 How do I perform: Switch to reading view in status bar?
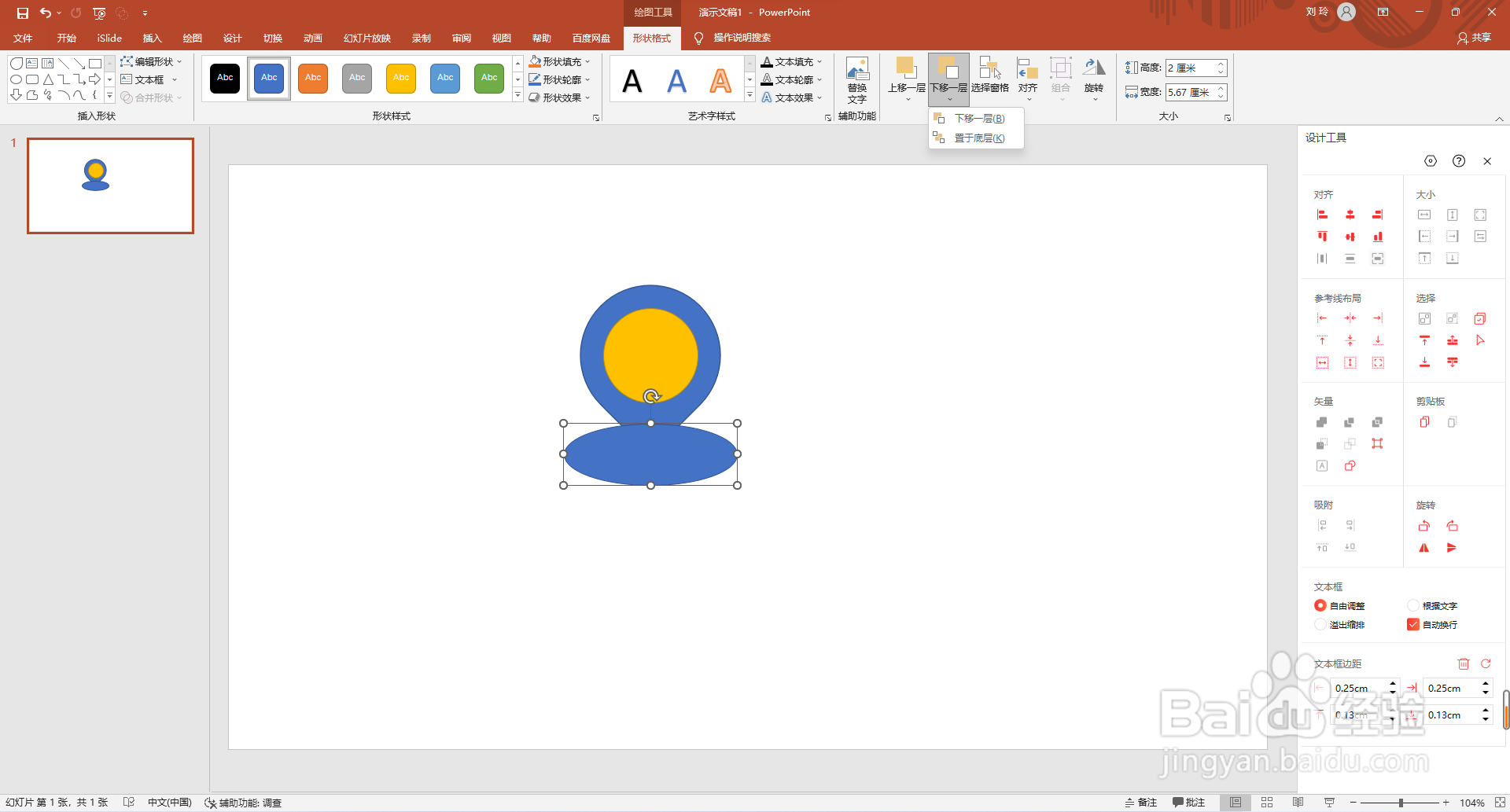click(x=1298, y=802)
